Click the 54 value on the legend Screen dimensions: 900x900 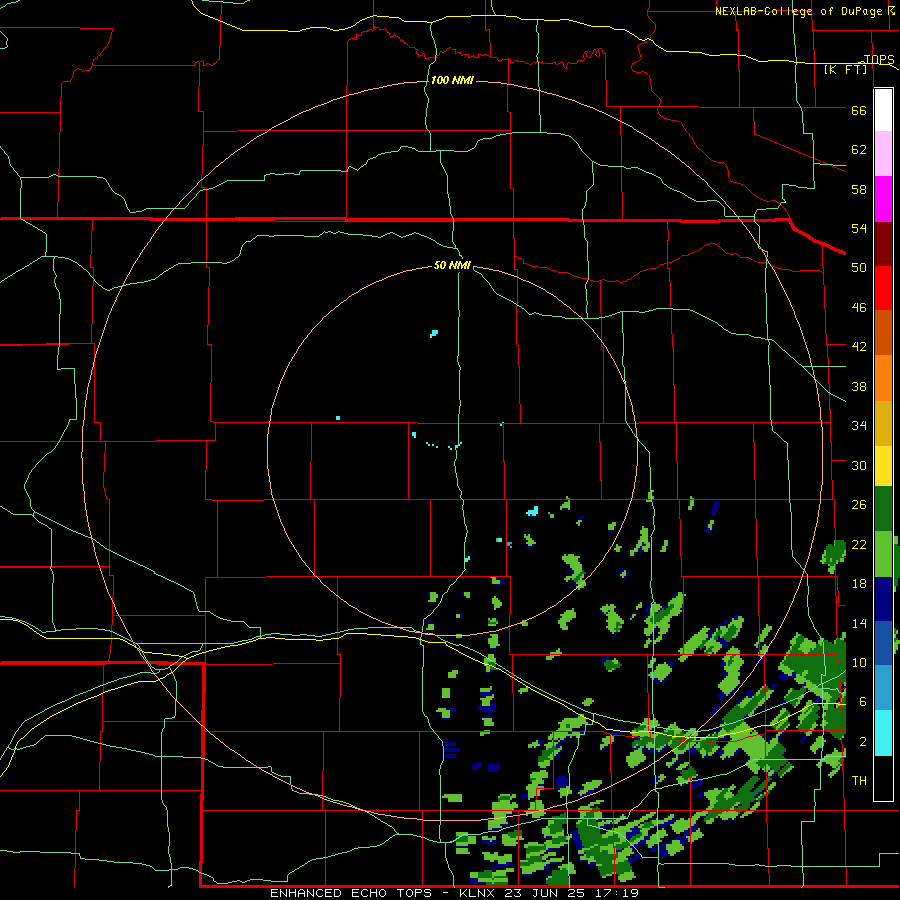(859, 228)
